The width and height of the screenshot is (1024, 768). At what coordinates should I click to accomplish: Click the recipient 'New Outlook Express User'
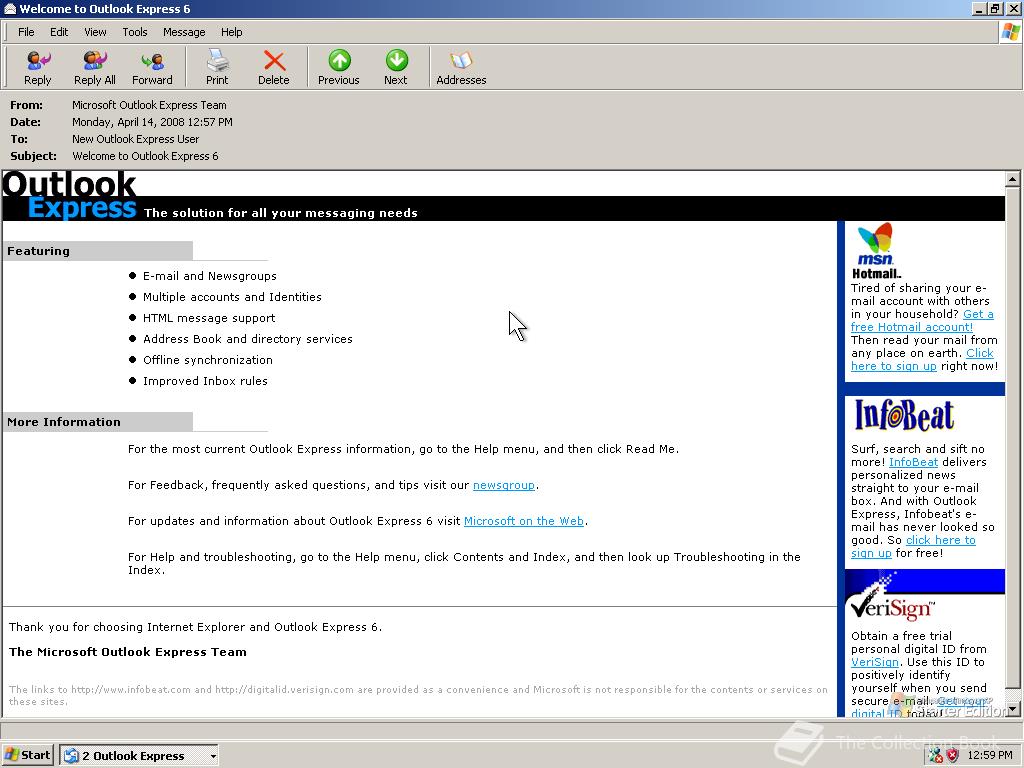pyautogui.click(x=135, y=139)
